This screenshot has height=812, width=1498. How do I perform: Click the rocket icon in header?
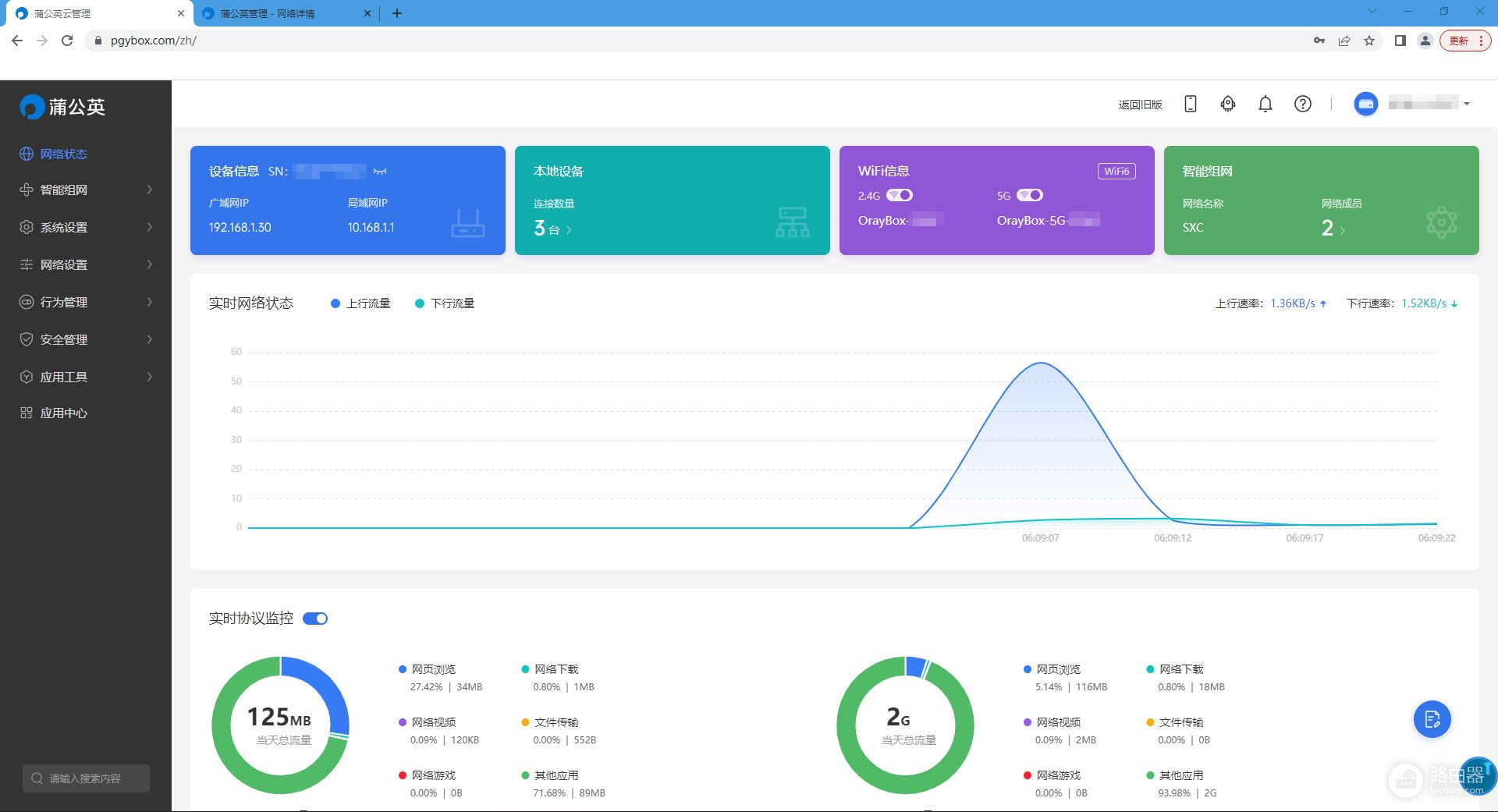click(1227, 104)
